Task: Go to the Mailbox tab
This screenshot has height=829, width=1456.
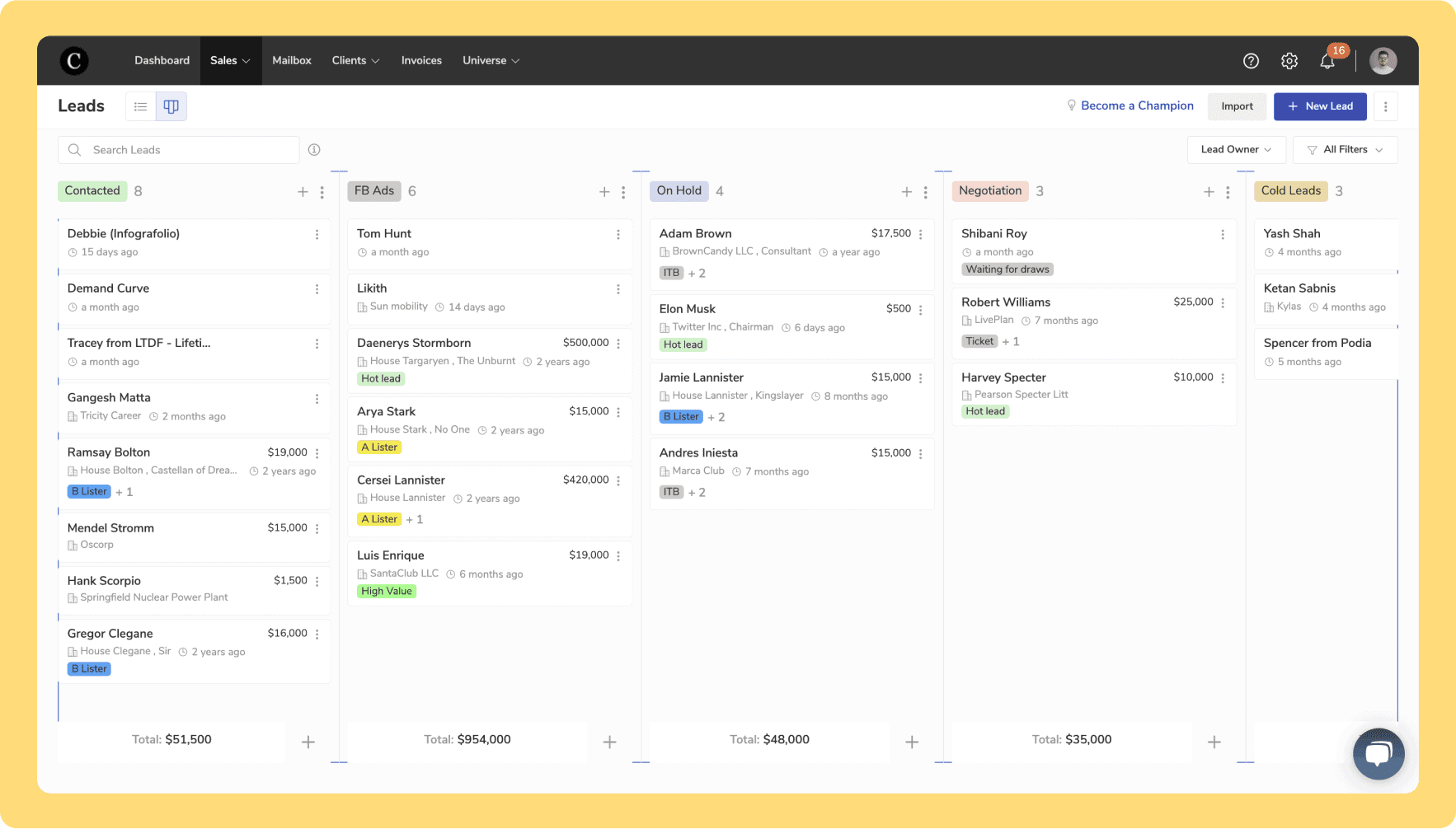Action: 292,61
